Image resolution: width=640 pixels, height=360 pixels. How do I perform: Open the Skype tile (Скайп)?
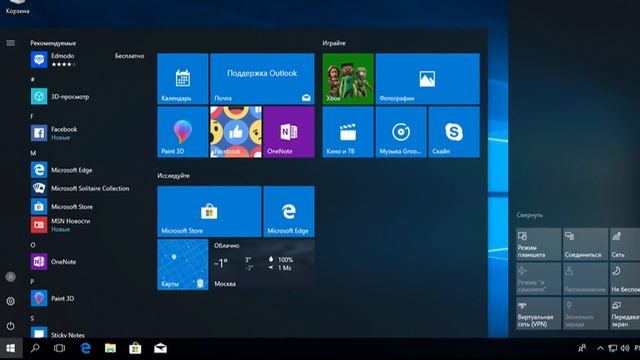point(454,132)
